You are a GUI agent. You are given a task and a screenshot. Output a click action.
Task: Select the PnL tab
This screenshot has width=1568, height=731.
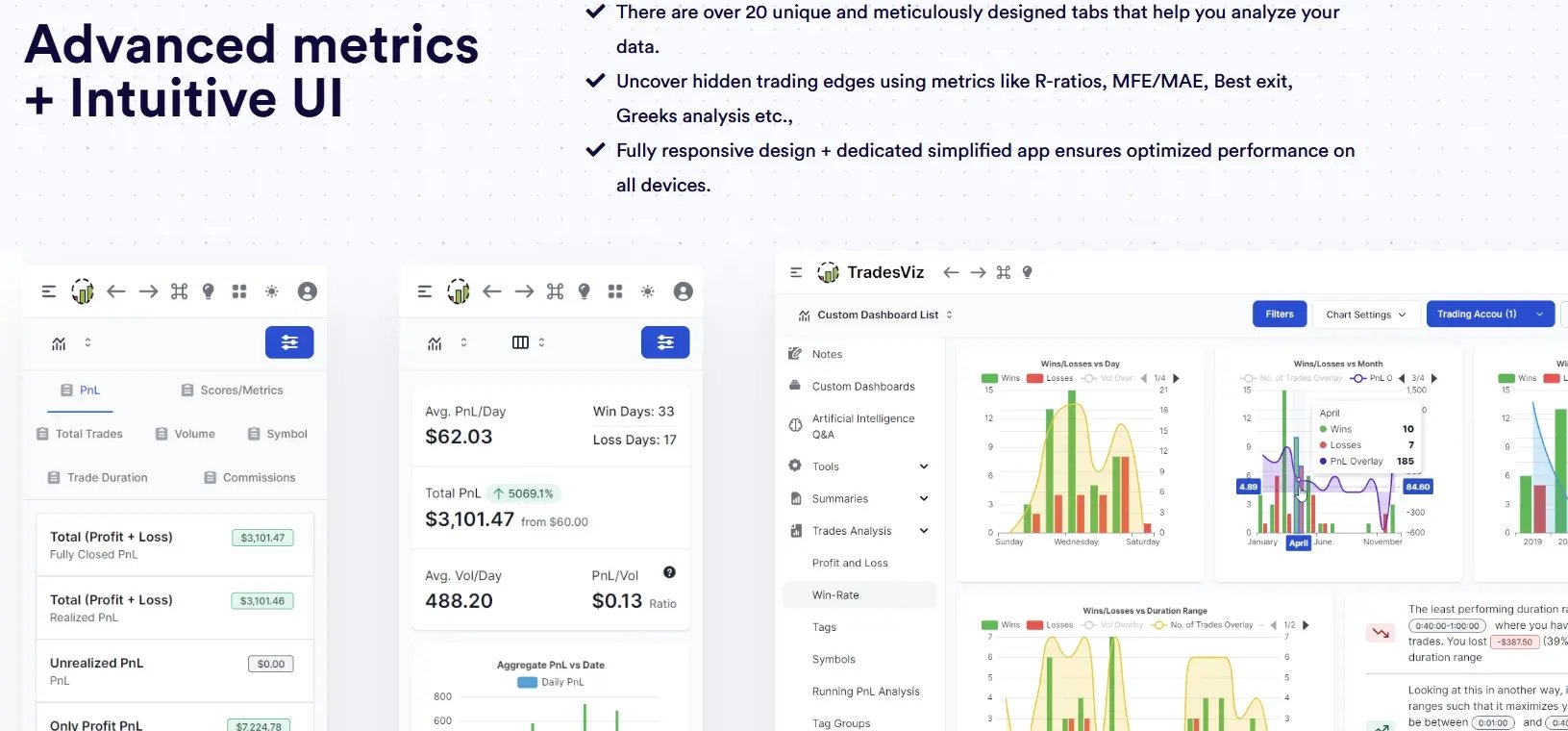click(80, 391)
